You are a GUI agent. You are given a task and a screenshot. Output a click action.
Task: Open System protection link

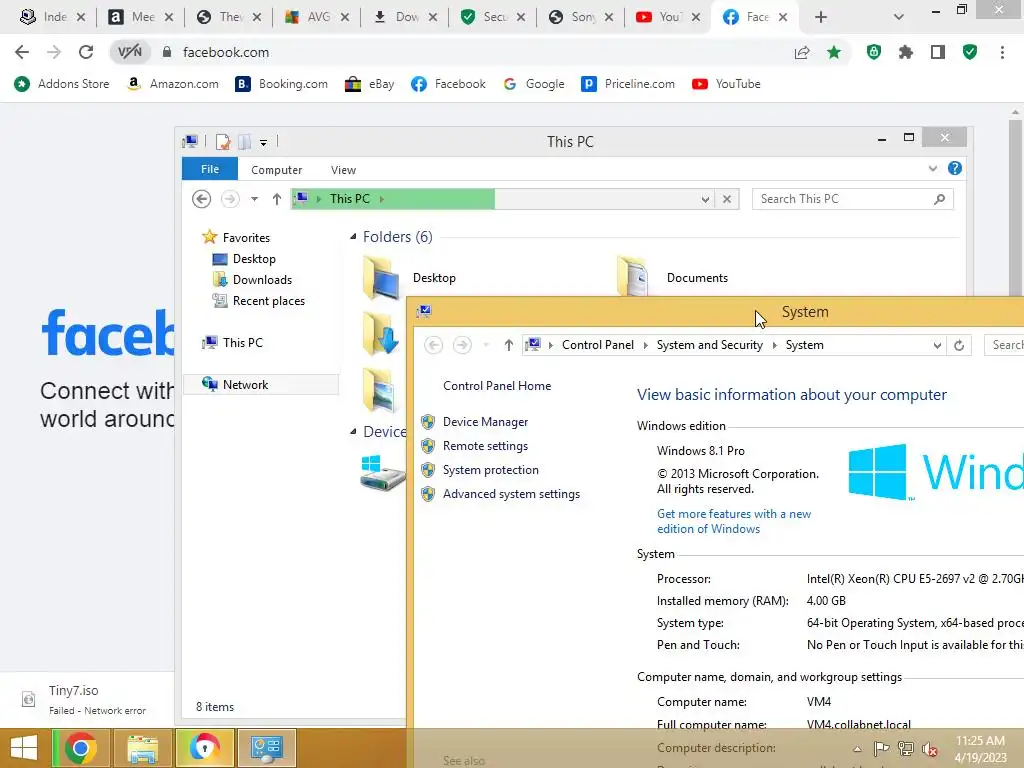(x=490, y=470)
